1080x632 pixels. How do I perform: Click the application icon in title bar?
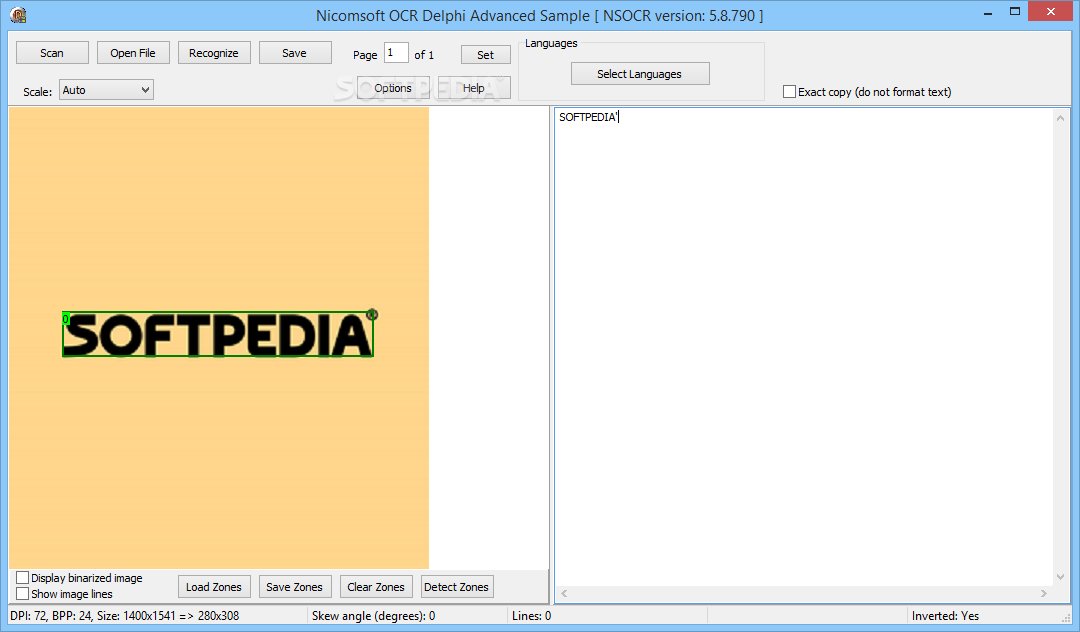[x=19, y=14]
